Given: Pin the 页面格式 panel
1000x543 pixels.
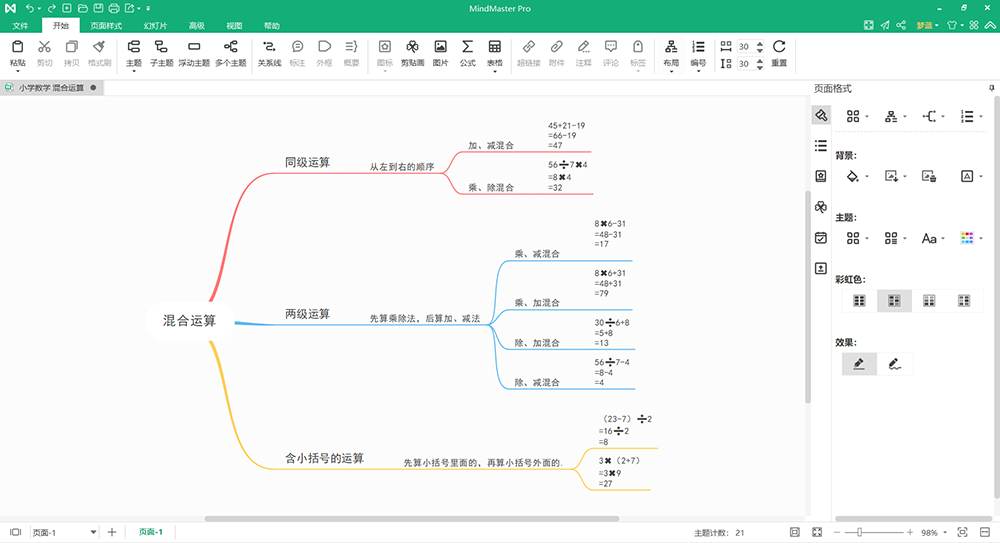Looking at the screenshot, I should tap(991, 88).
